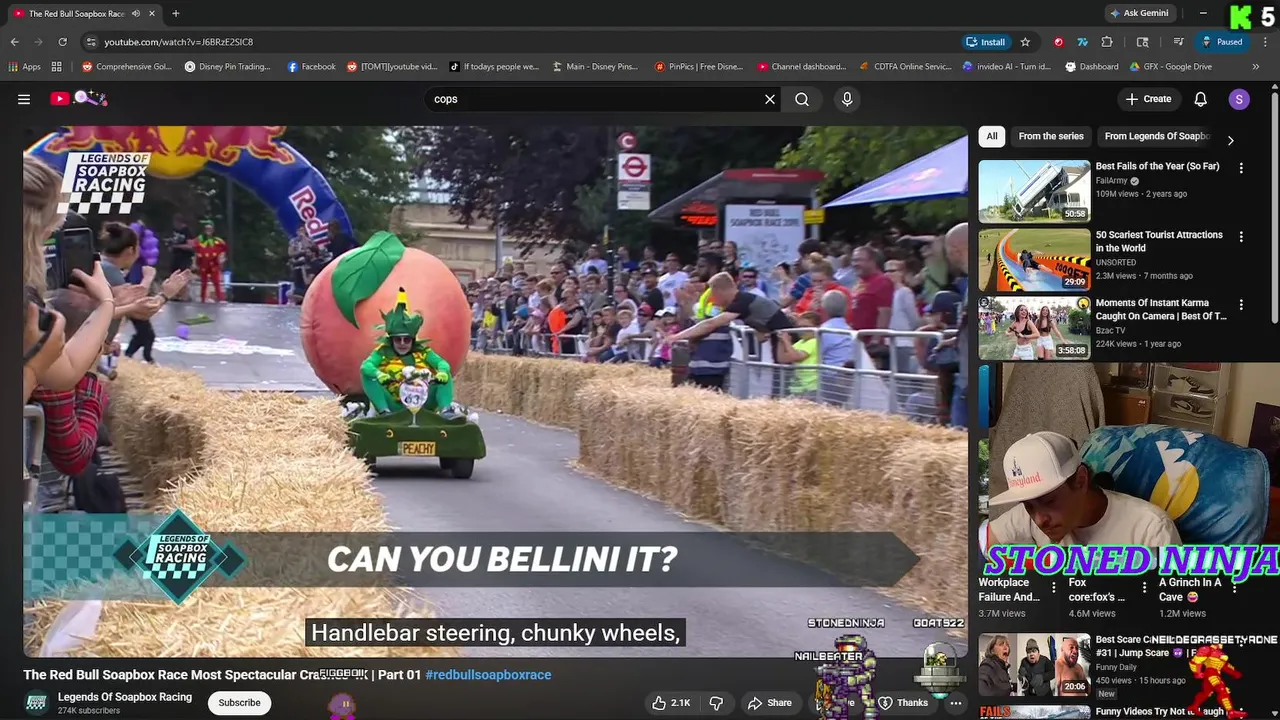Open GFX - Google Drive bookmark
This screenshot has width=1280, height=720.
click(1171, 67)
